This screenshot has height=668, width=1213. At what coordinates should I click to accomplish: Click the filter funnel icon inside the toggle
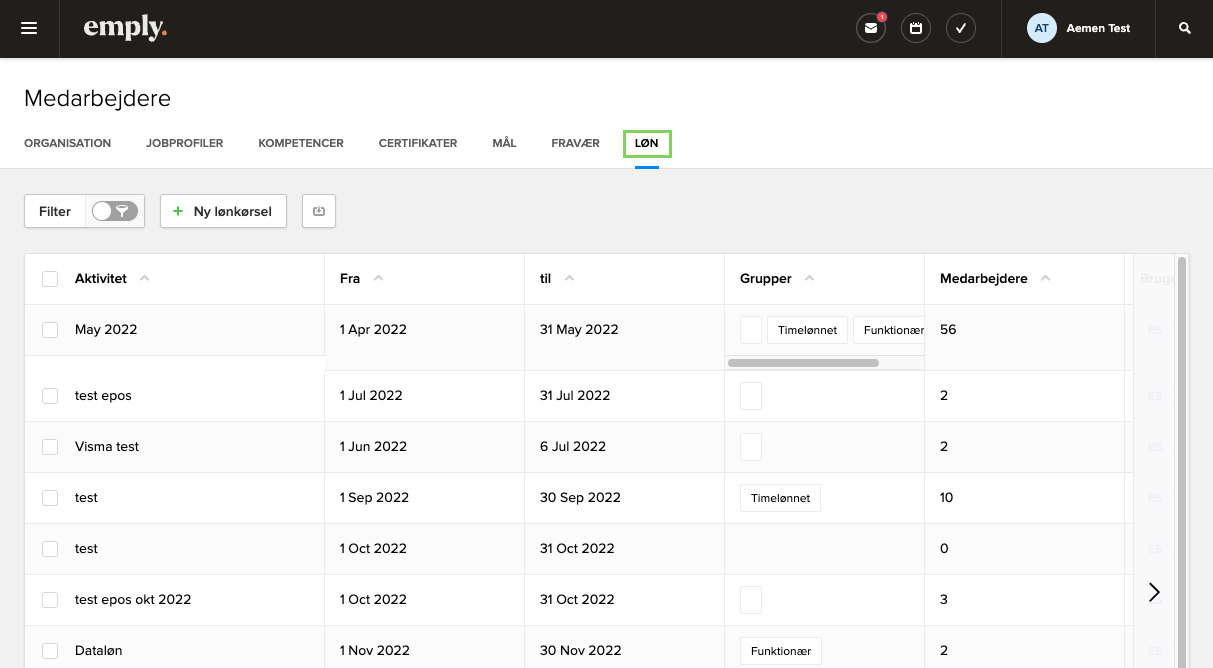coord(123,211)
